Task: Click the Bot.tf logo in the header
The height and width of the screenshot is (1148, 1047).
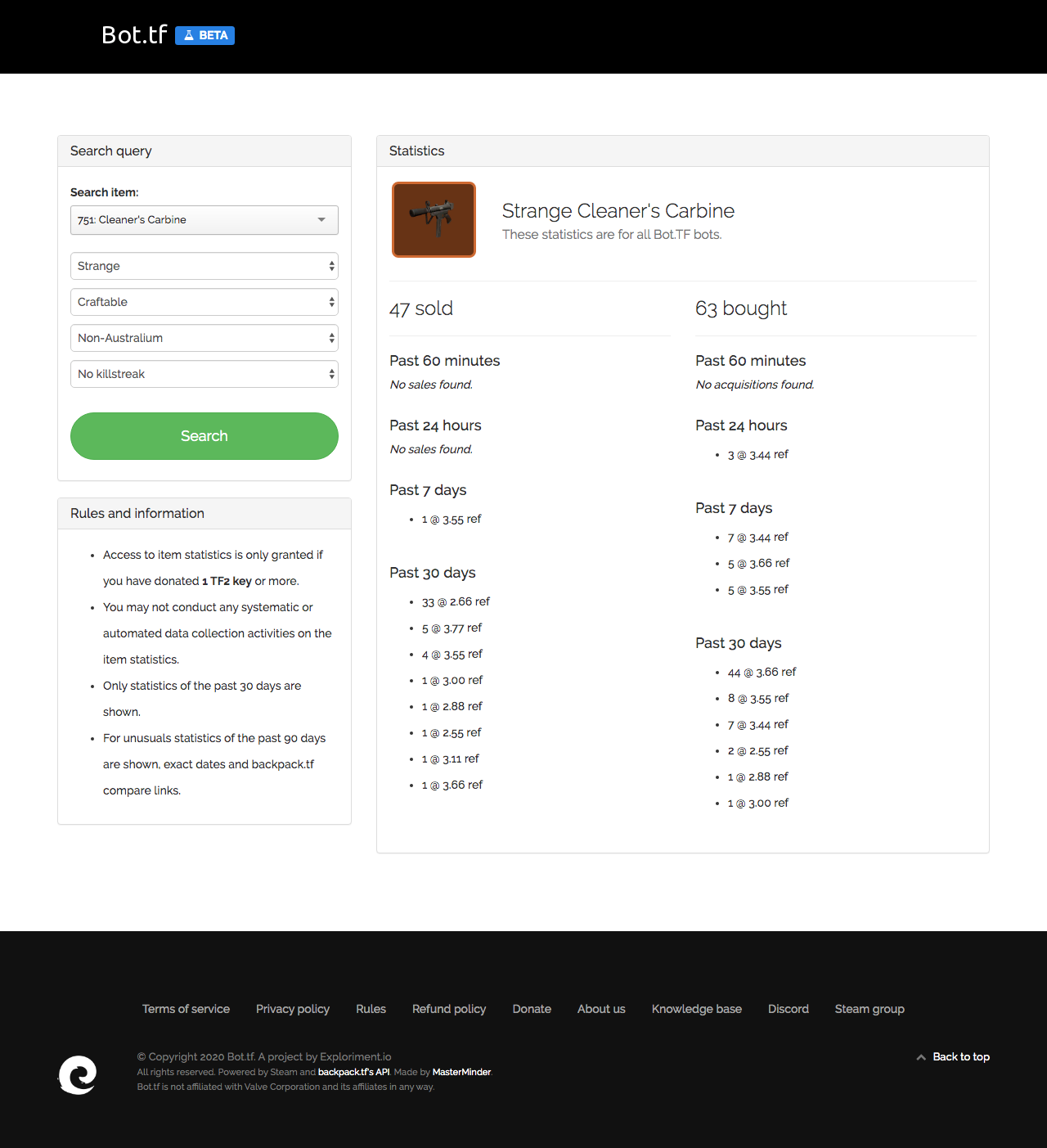Action: [x=134, y=35]
